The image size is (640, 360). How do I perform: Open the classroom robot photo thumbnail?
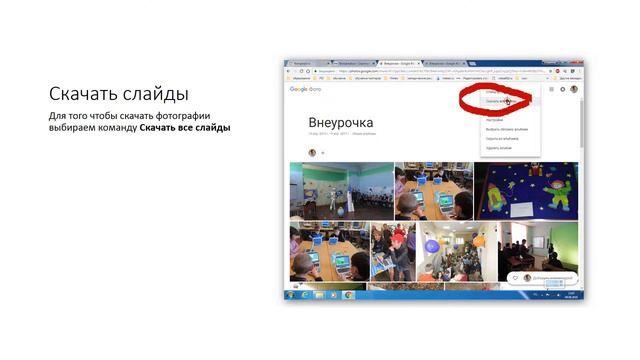(342, 191)
